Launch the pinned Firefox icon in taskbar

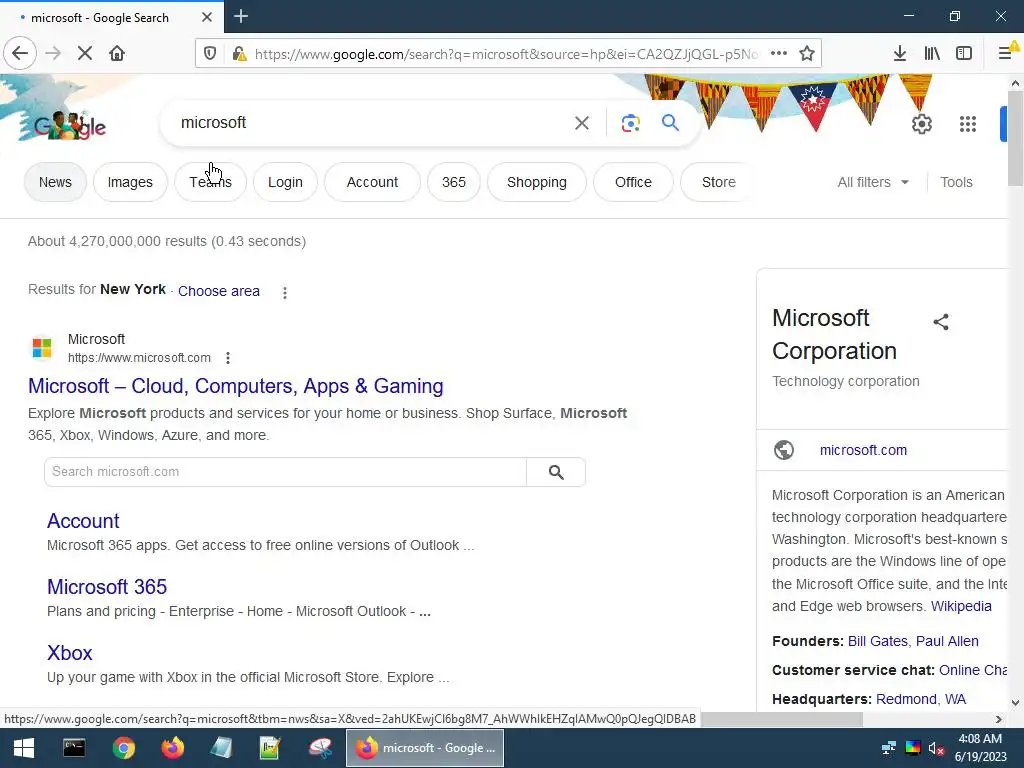point(172,748)
